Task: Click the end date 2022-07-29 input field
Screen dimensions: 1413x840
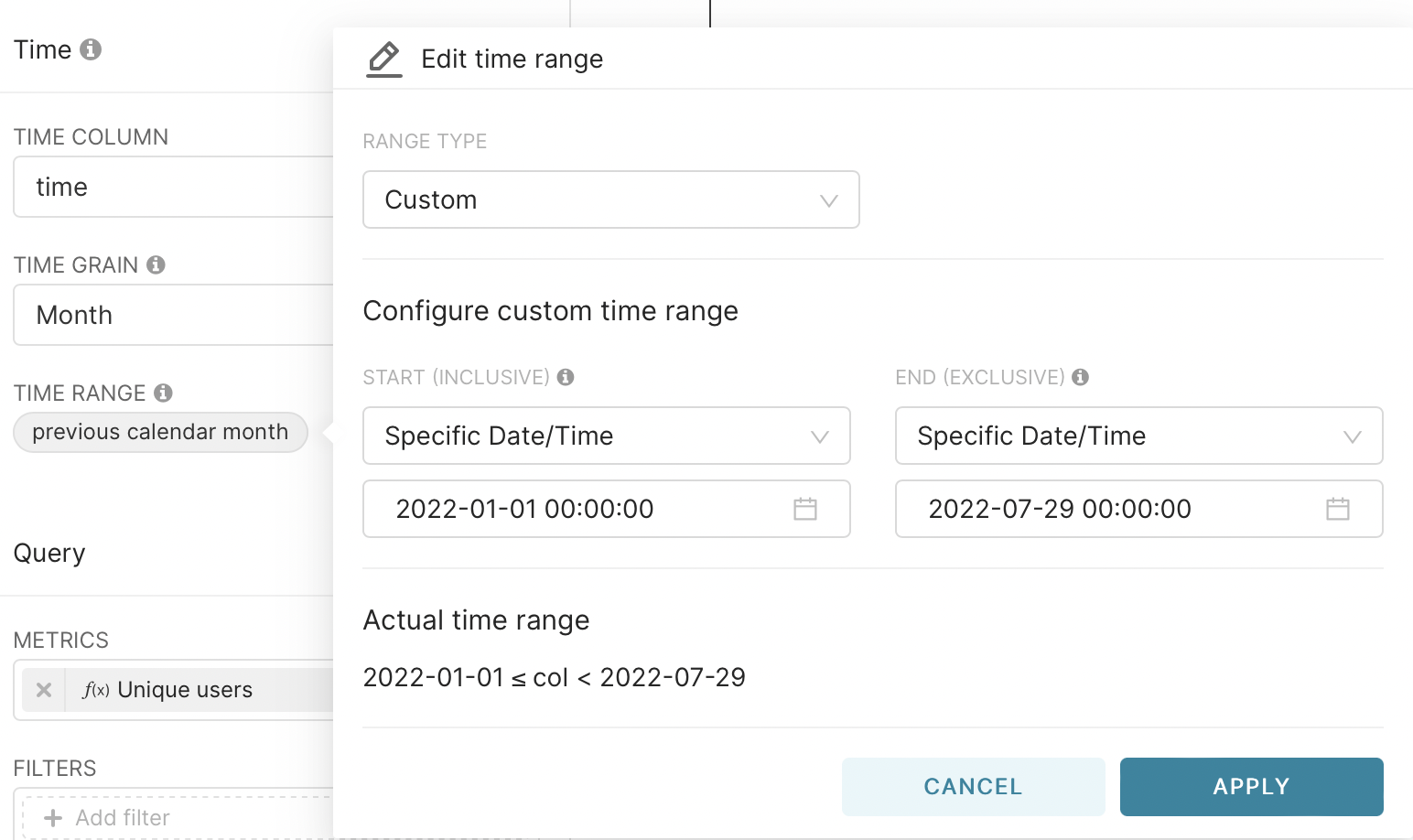Action: [x=1139, y=509]
